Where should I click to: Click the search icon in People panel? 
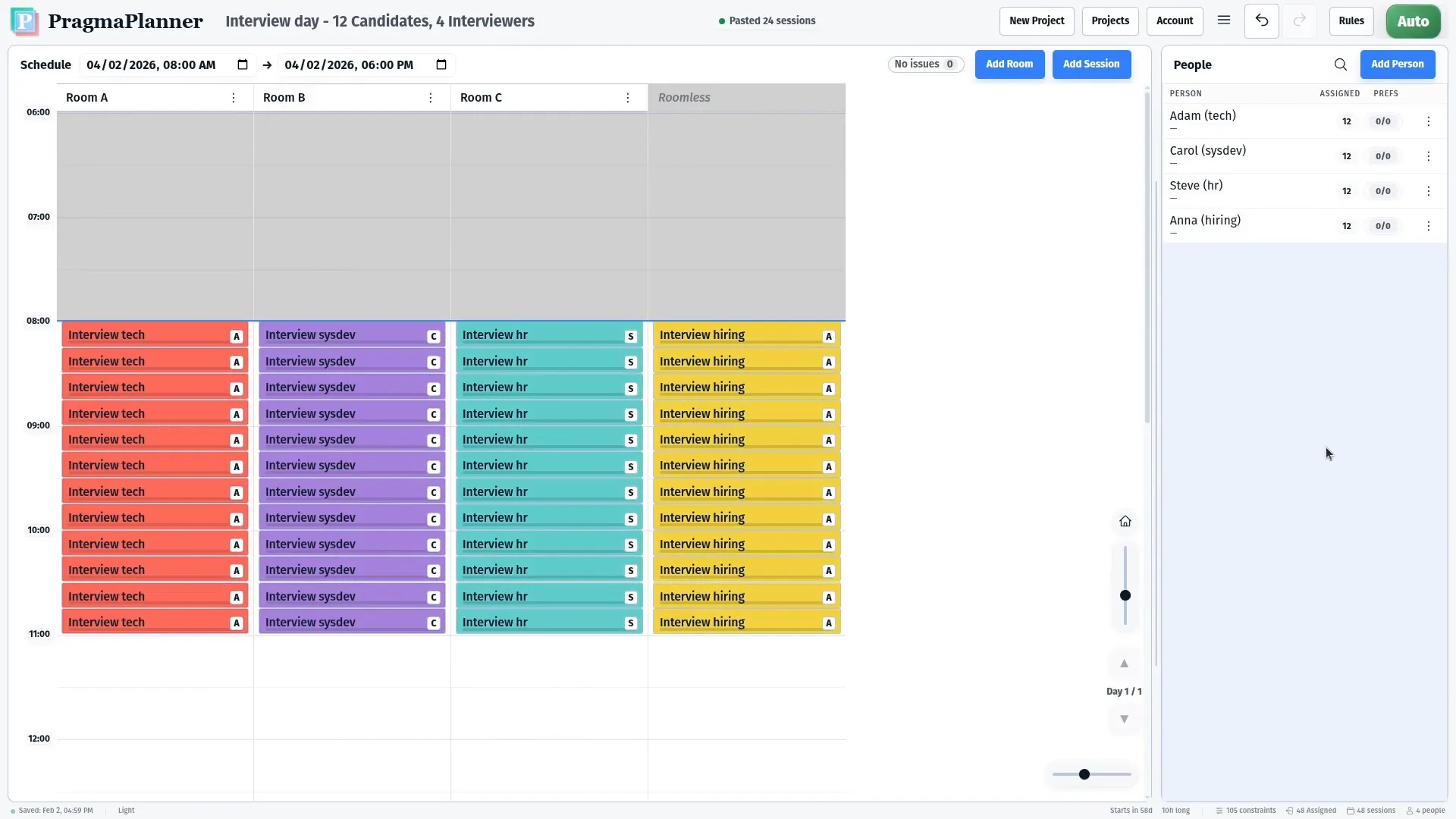pos(1340,65)
